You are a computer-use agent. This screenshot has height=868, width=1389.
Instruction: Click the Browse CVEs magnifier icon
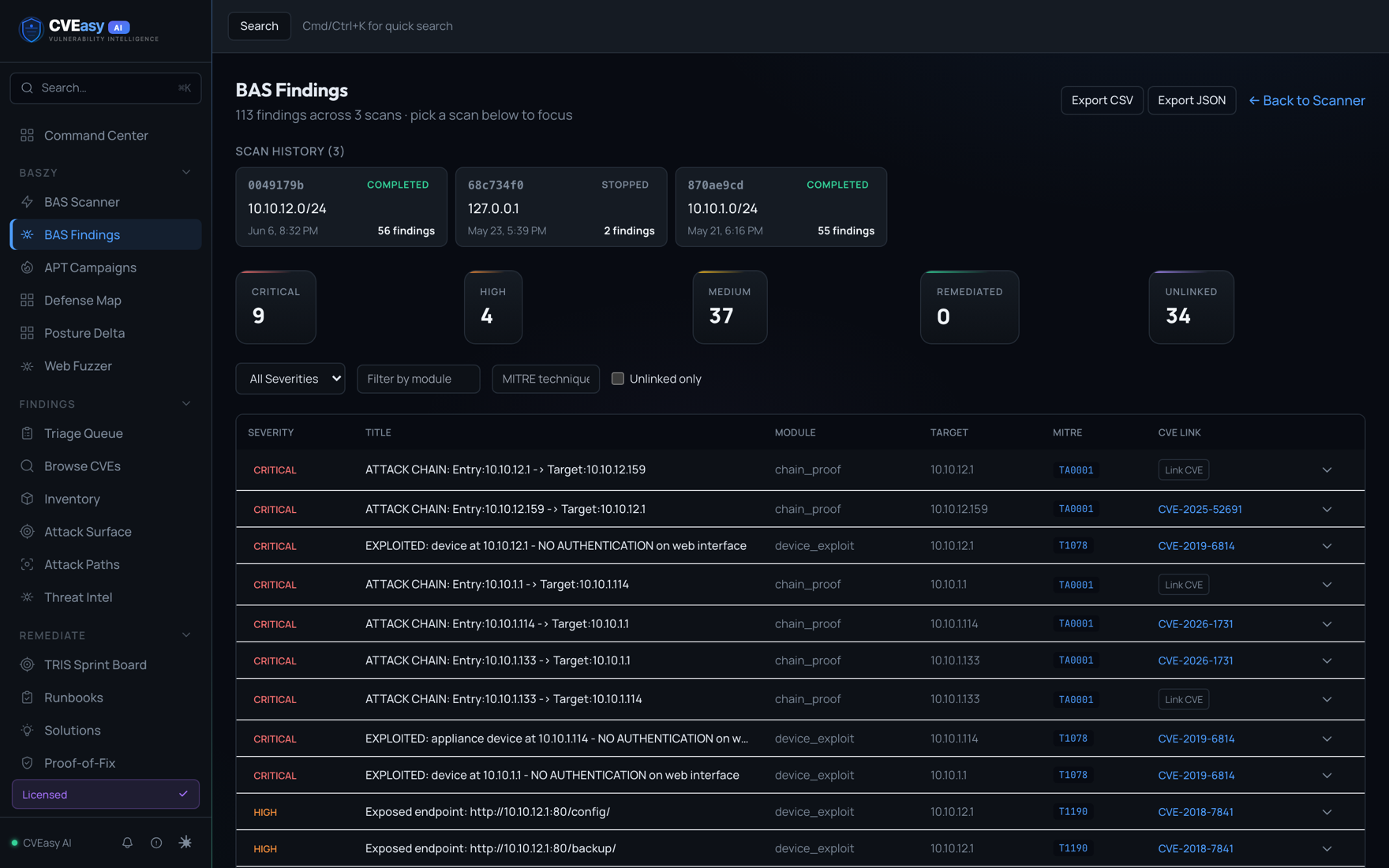pyautogui.click(x=27, y=466)
